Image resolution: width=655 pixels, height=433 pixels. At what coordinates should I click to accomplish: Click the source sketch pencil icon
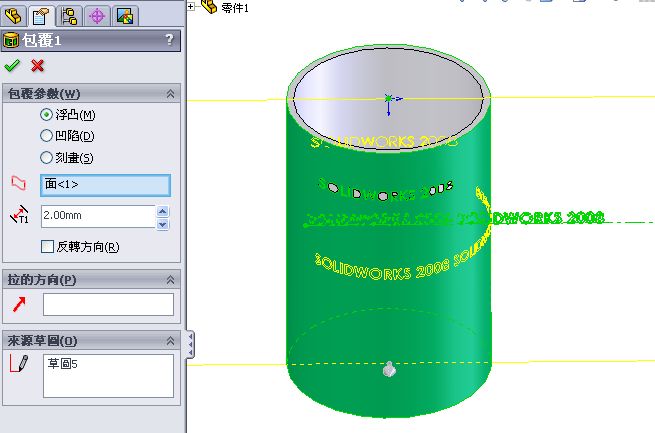(x=19, y=363)
